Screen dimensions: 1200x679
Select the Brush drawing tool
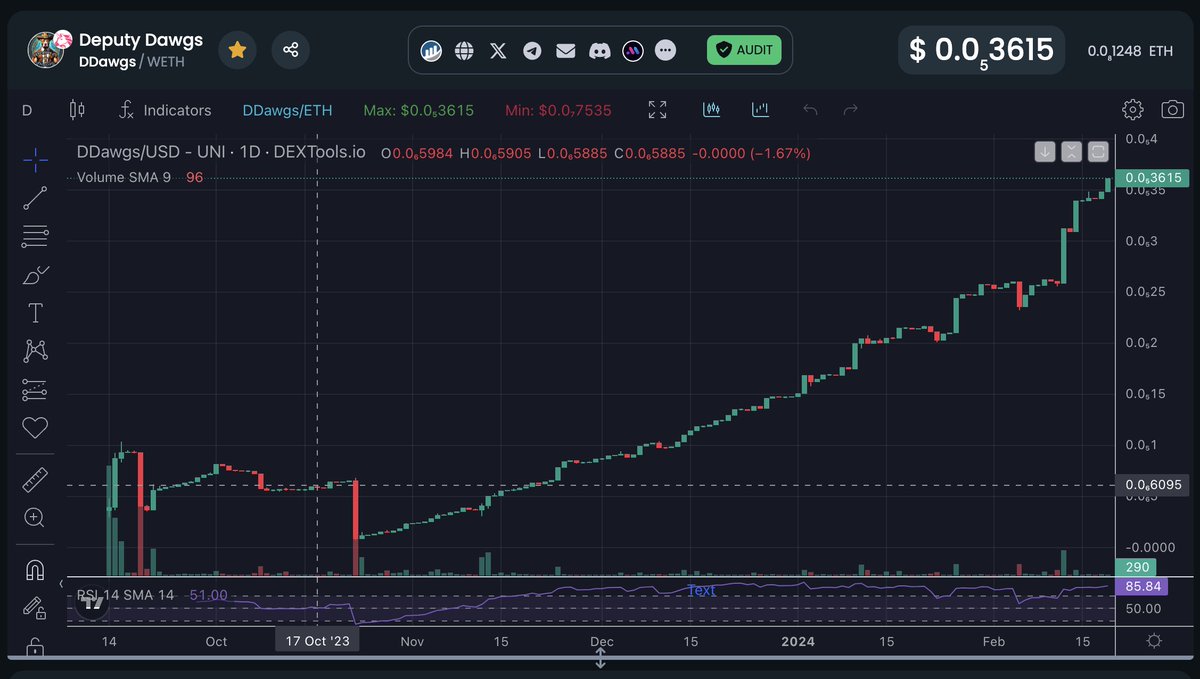(x=35, y=274)
